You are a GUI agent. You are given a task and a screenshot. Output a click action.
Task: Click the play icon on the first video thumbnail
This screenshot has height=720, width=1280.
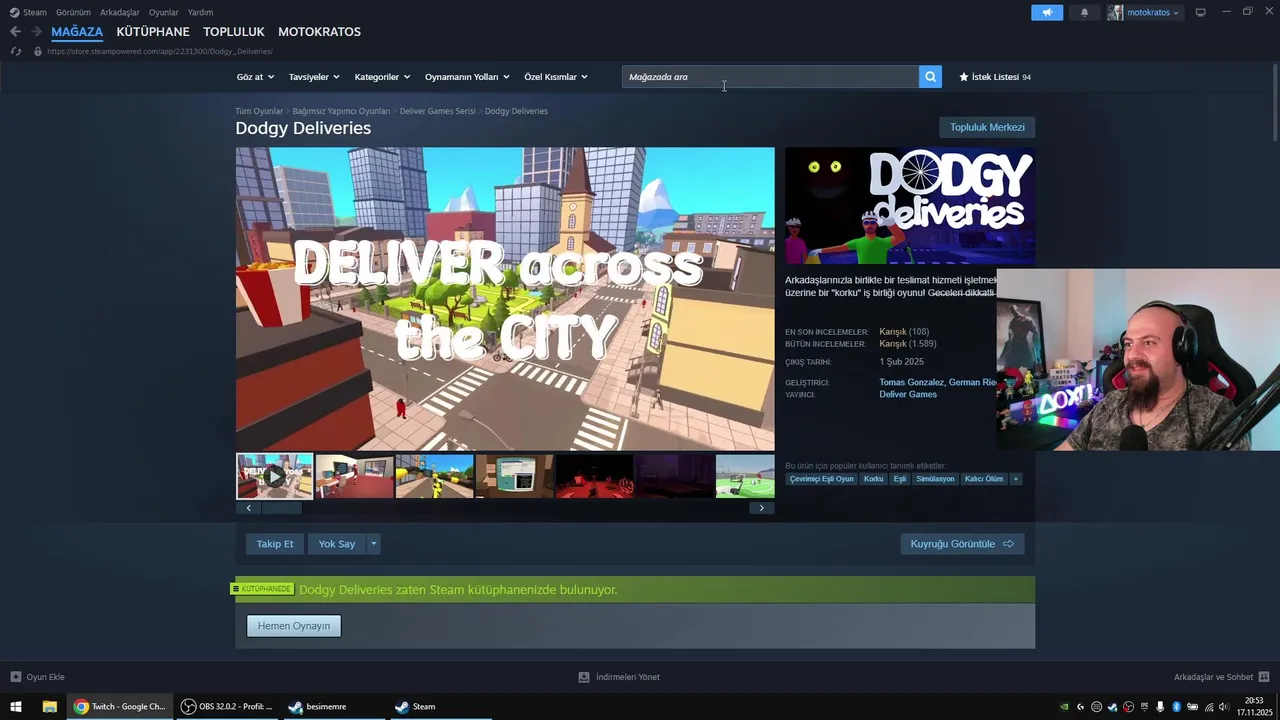[x=274, y=476]
